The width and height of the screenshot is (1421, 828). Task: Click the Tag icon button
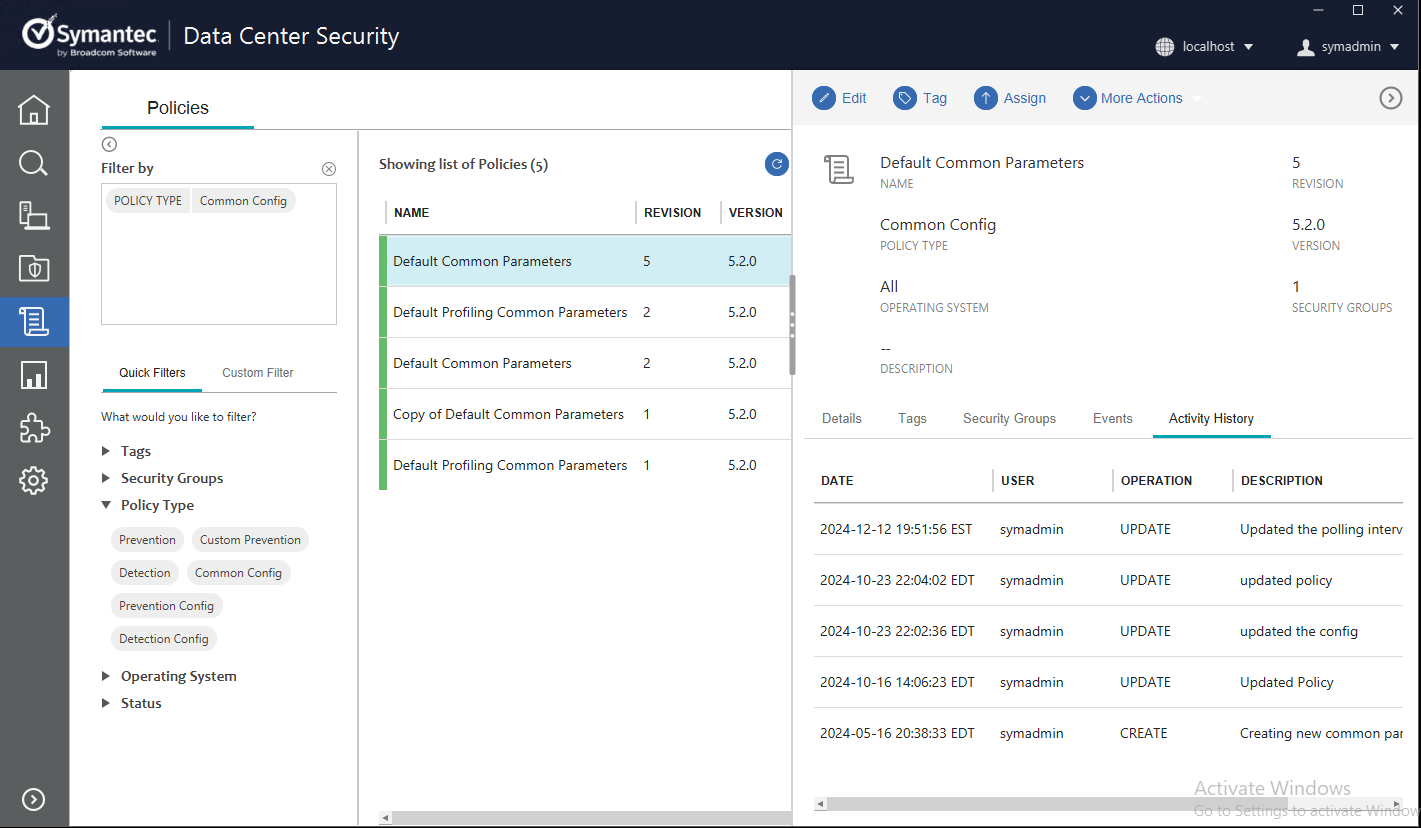(904, 98)
